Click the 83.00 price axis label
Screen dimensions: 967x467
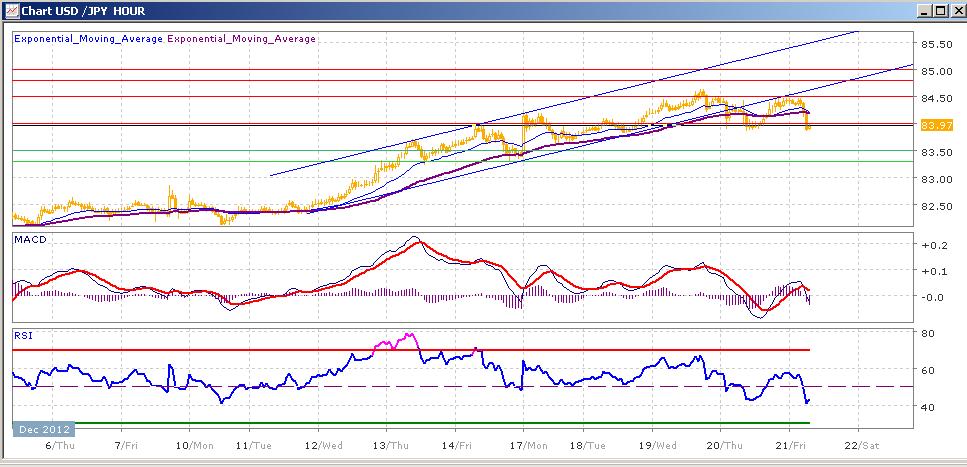(936, 179)
